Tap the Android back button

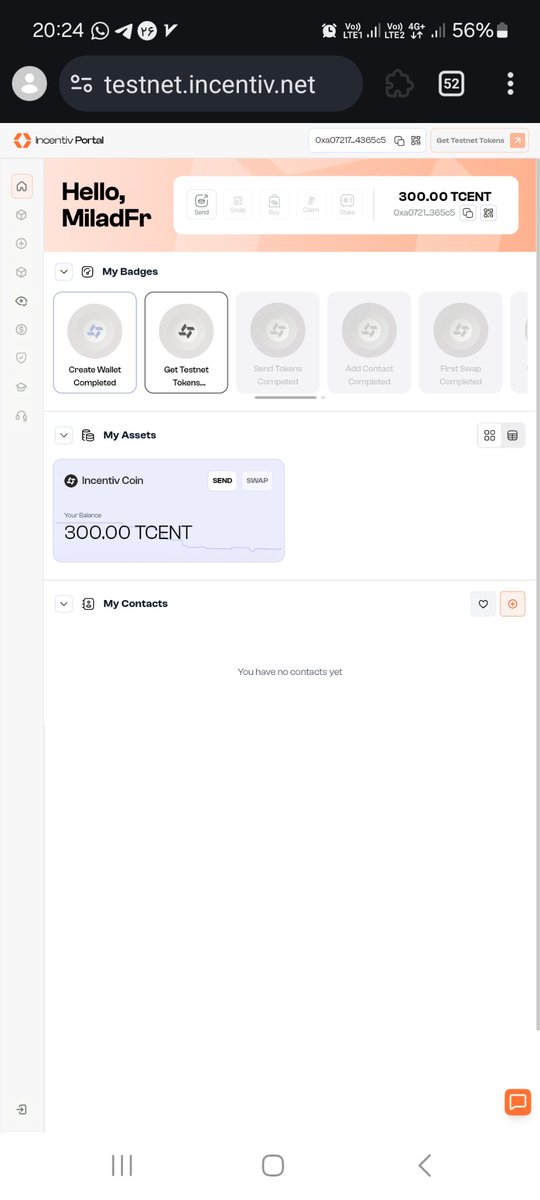point(424,1165)
